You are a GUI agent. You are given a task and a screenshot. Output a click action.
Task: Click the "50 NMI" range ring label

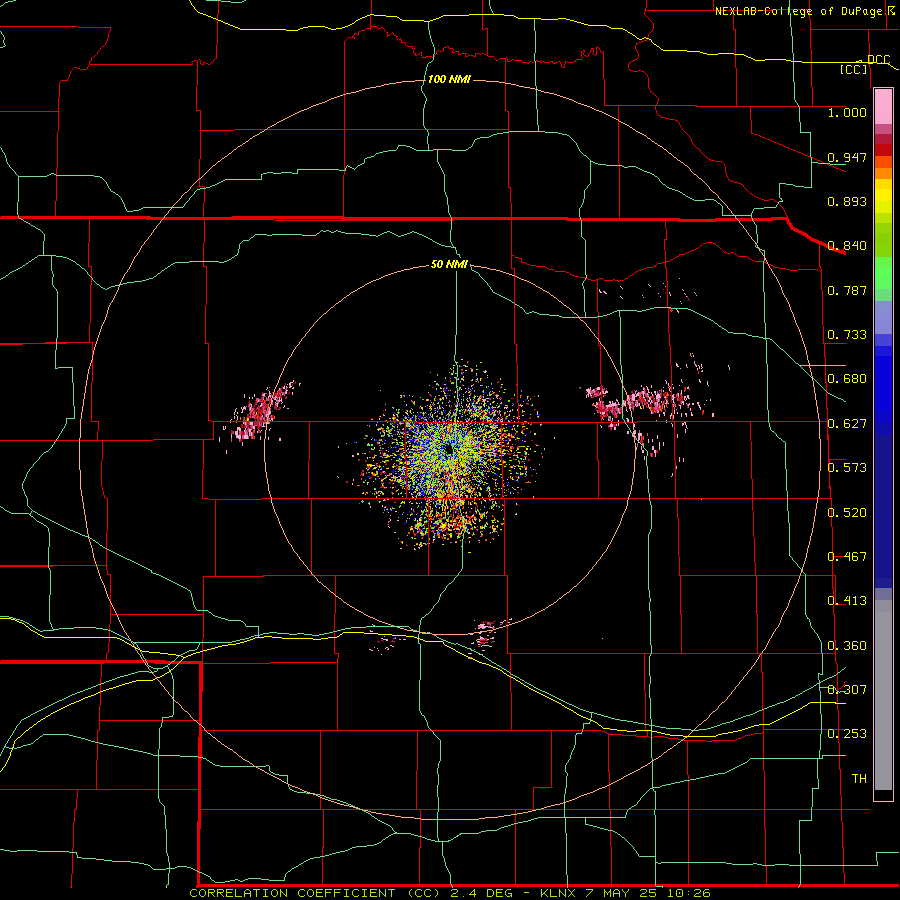pyautogui.click(x=449, y=264)
